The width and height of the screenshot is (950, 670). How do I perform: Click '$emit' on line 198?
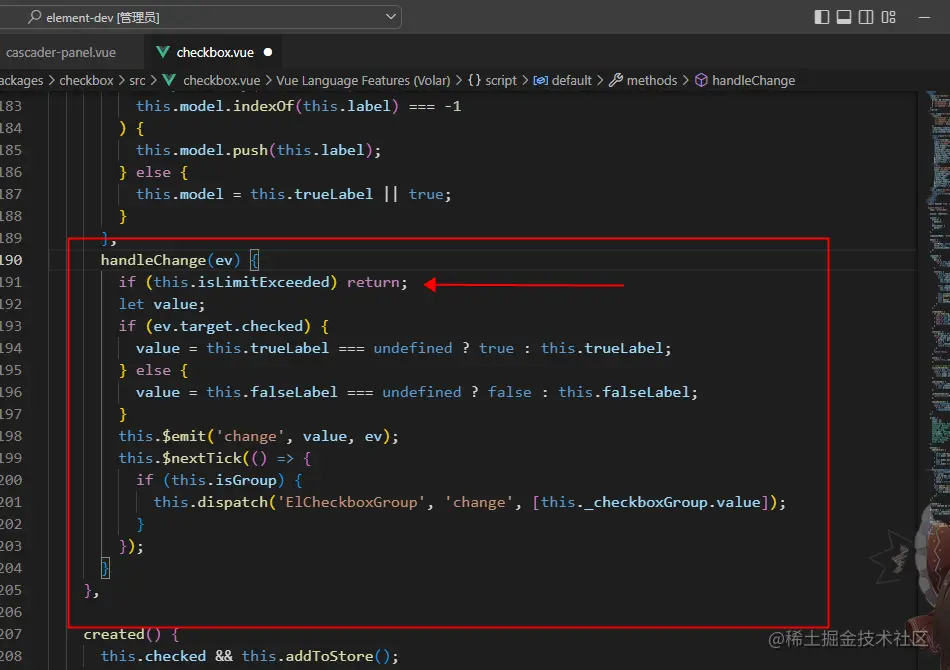coord(184,436)
